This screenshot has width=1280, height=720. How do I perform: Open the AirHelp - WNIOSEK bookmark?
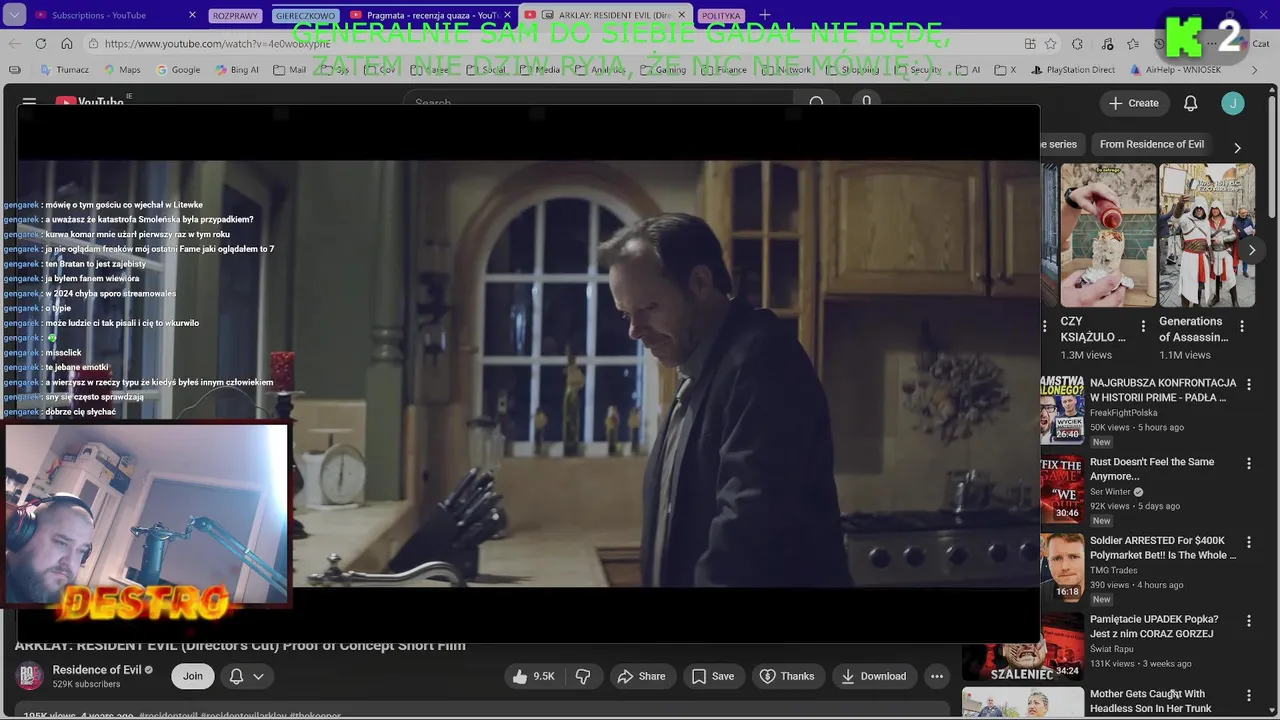[1175, 70]
